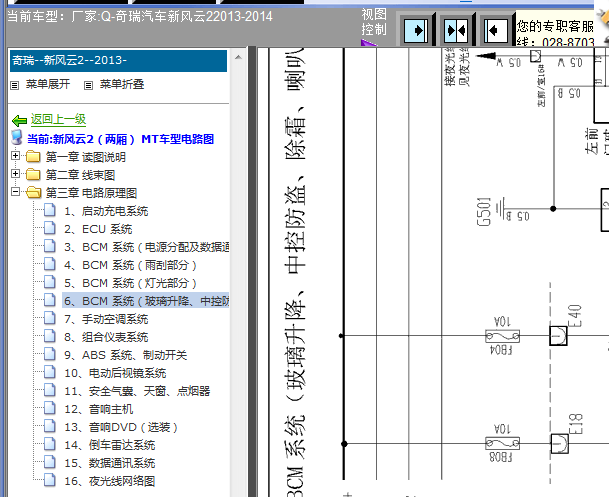Open 3、BCM 系统（电源分配及数据通
The image size is (609, 497).
146,247
